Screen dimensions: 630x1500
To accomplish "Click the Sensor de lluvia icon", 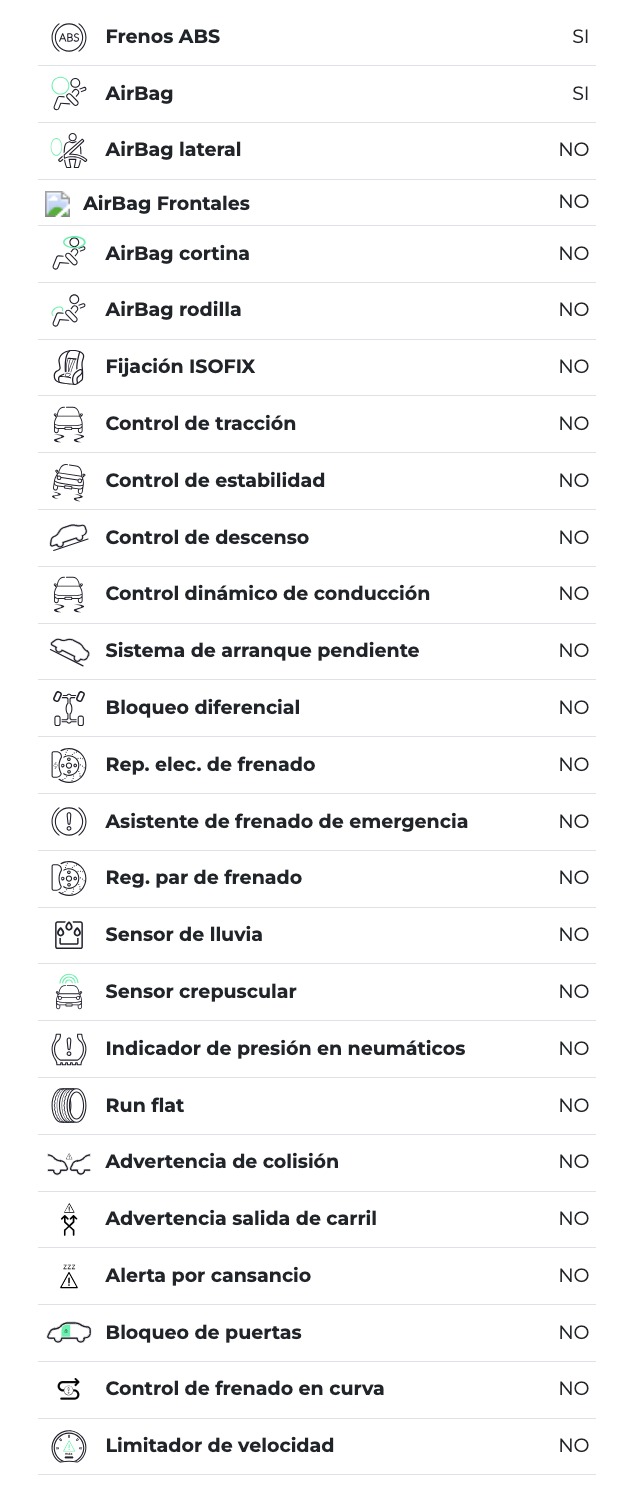I will pos(68,935).
